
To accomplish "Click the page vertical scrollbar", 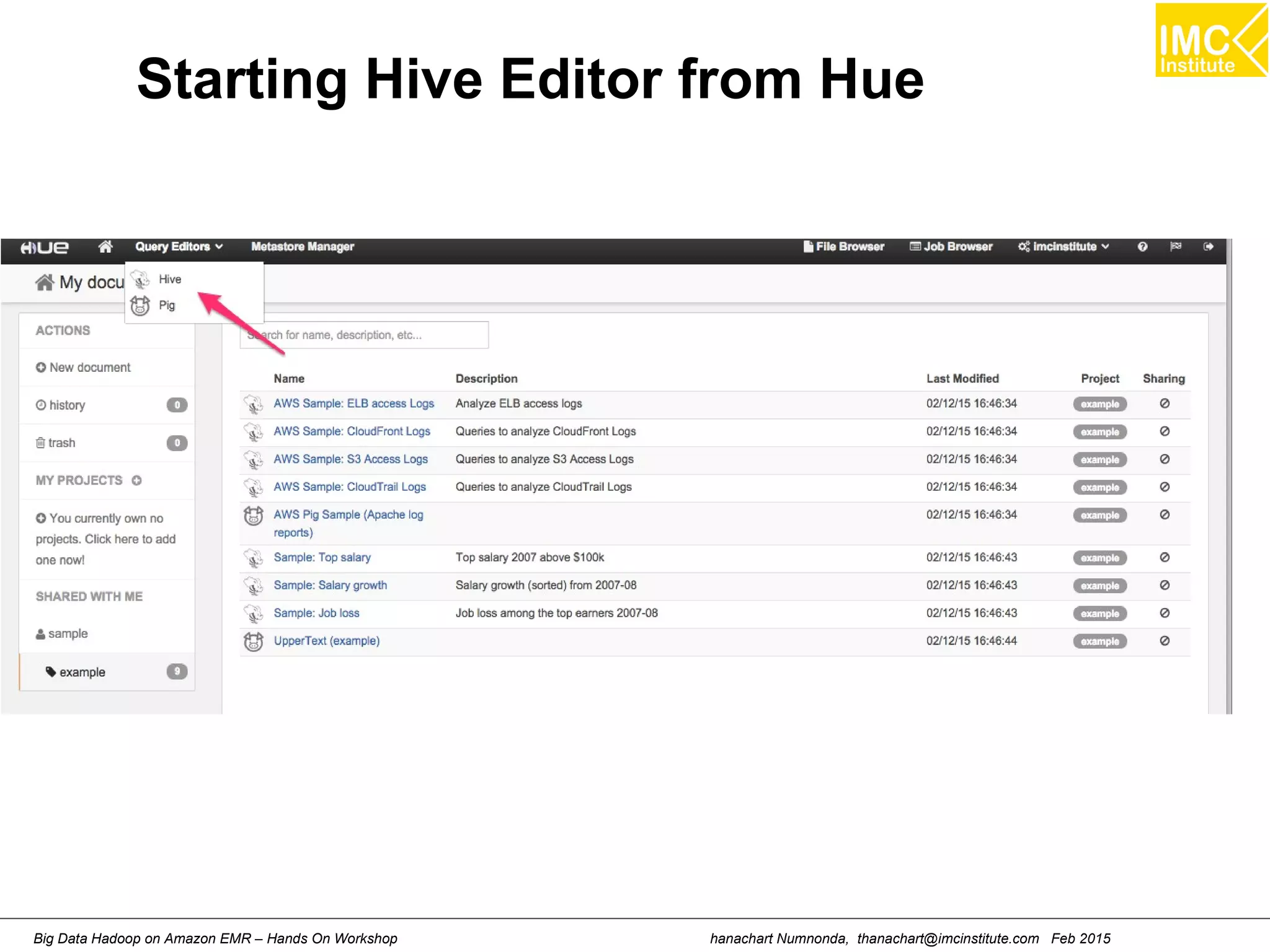I will pos(1229,476).
